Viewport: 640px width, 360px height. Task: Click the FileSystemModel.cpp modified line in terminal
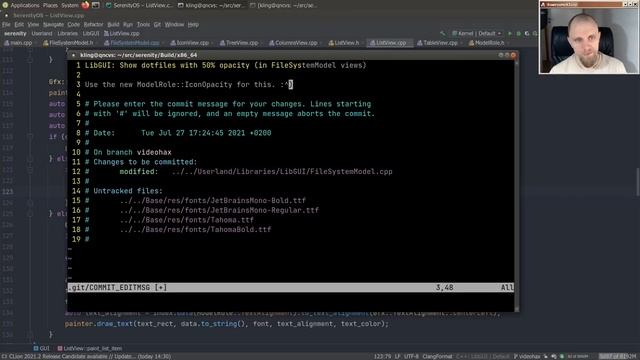pyautogui.click(x=238, y=171)
